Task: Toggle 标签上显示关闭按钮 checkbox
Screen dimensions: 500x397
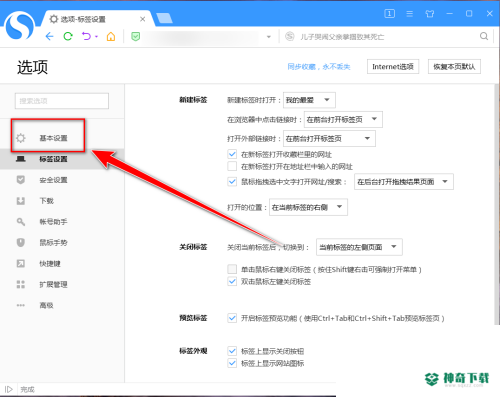Action: point(232,351)
